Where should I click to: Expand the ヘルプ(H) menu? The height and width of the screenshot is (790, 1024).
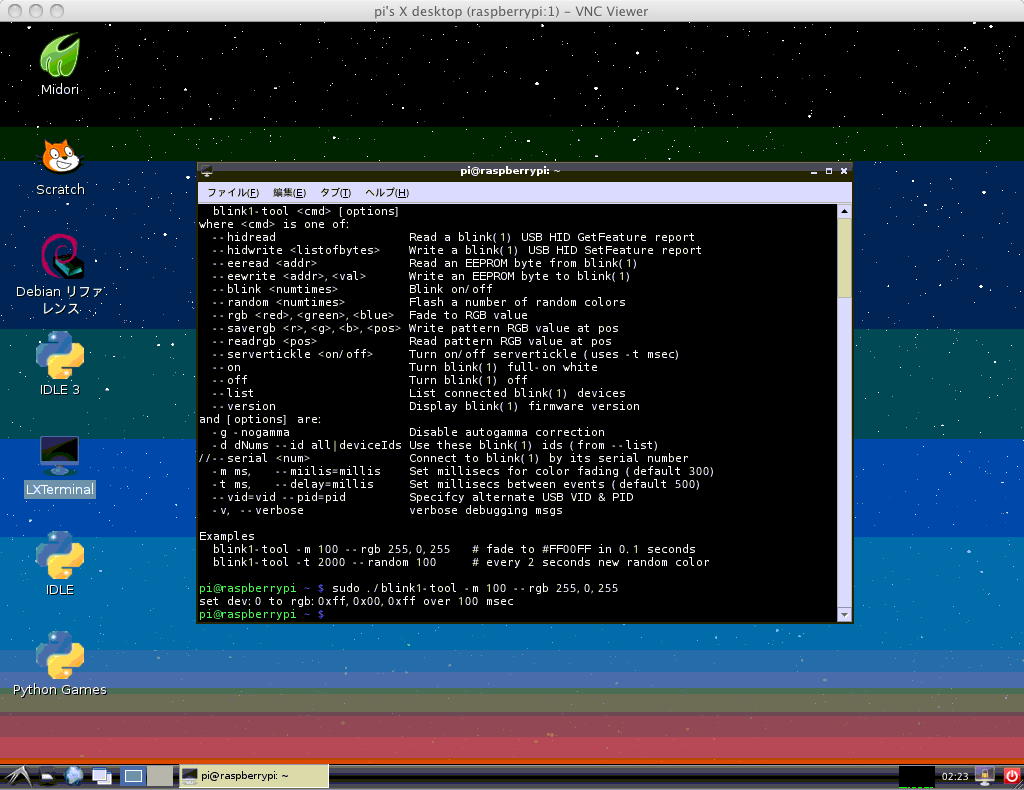tap(387, 192)
